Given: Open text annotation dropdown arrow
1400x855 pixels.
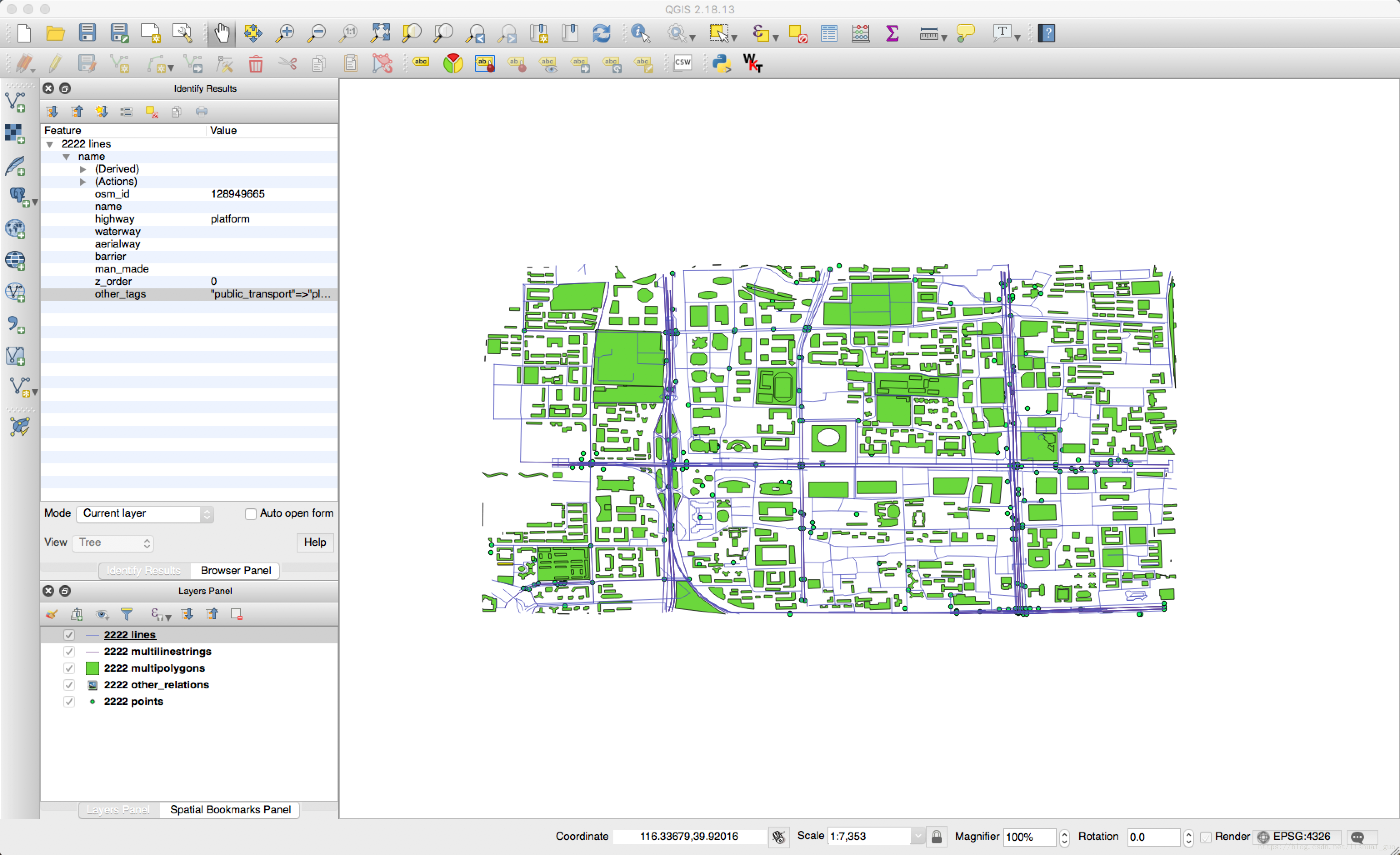Looking at the screenshot, I should point(1017,37).
